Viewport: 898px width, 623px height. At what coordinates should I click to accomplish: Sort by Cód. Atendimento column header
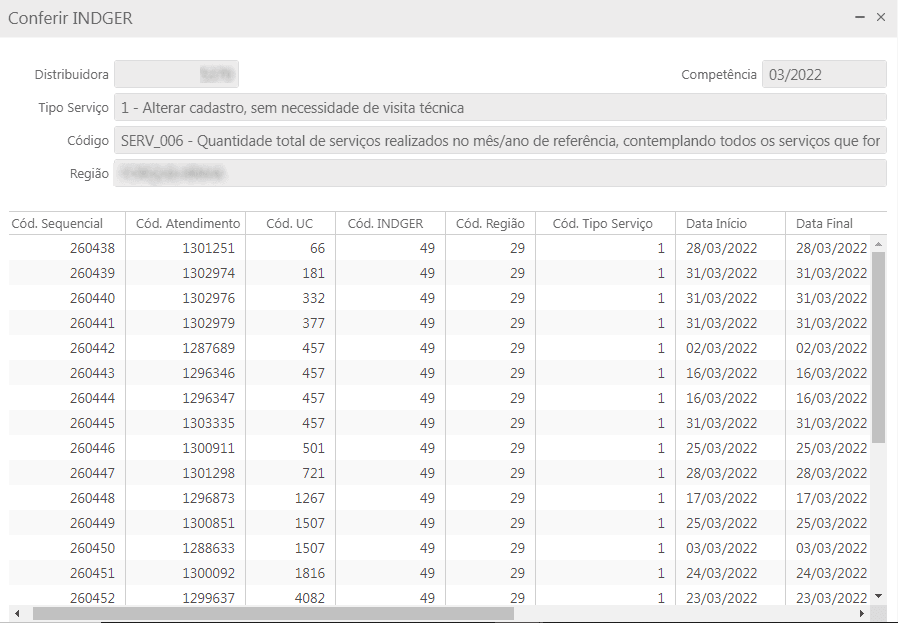(187, 224)
